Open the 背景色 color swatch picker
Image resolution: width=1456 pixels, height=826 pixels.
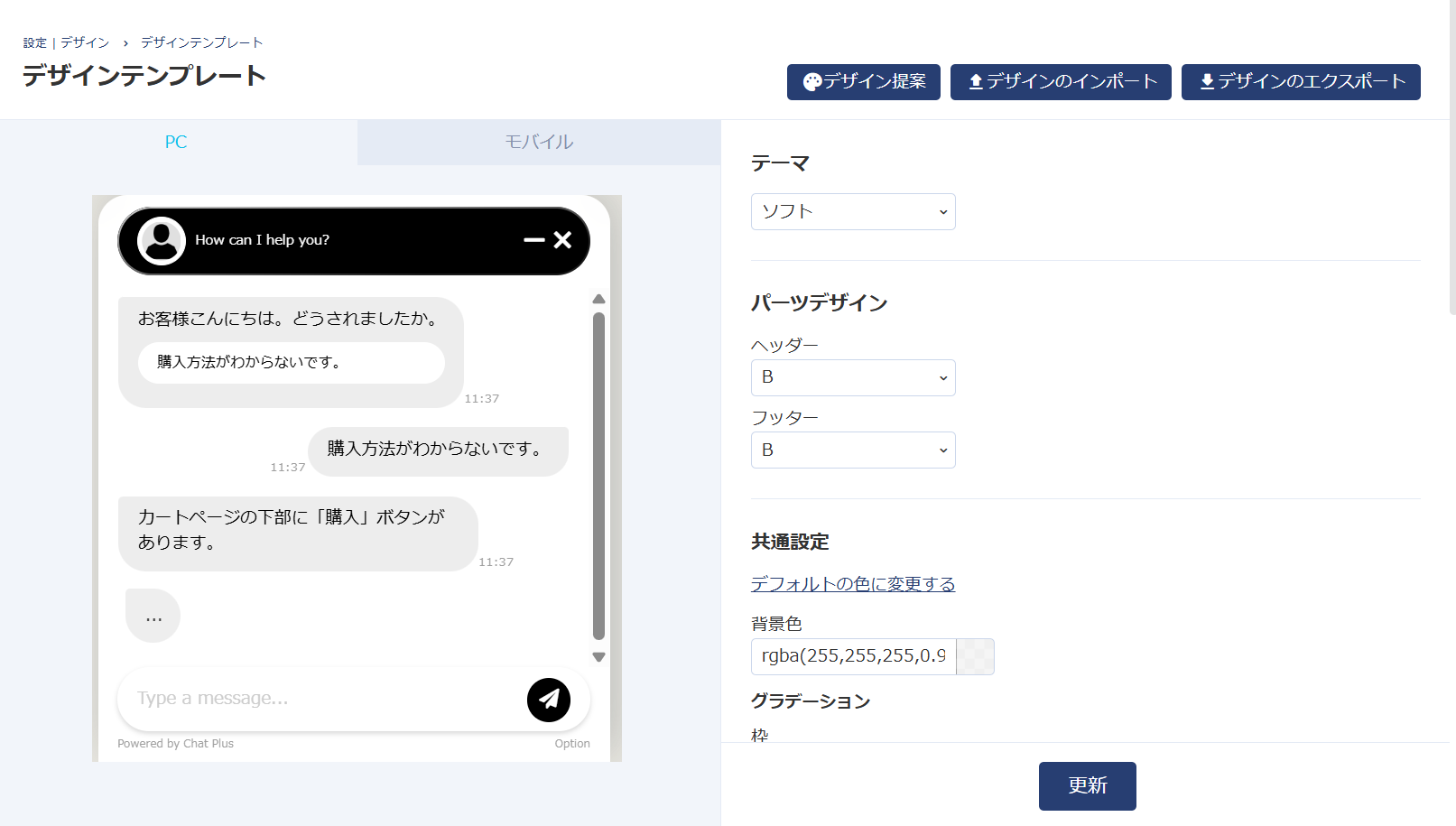click(x=975, y=656)
